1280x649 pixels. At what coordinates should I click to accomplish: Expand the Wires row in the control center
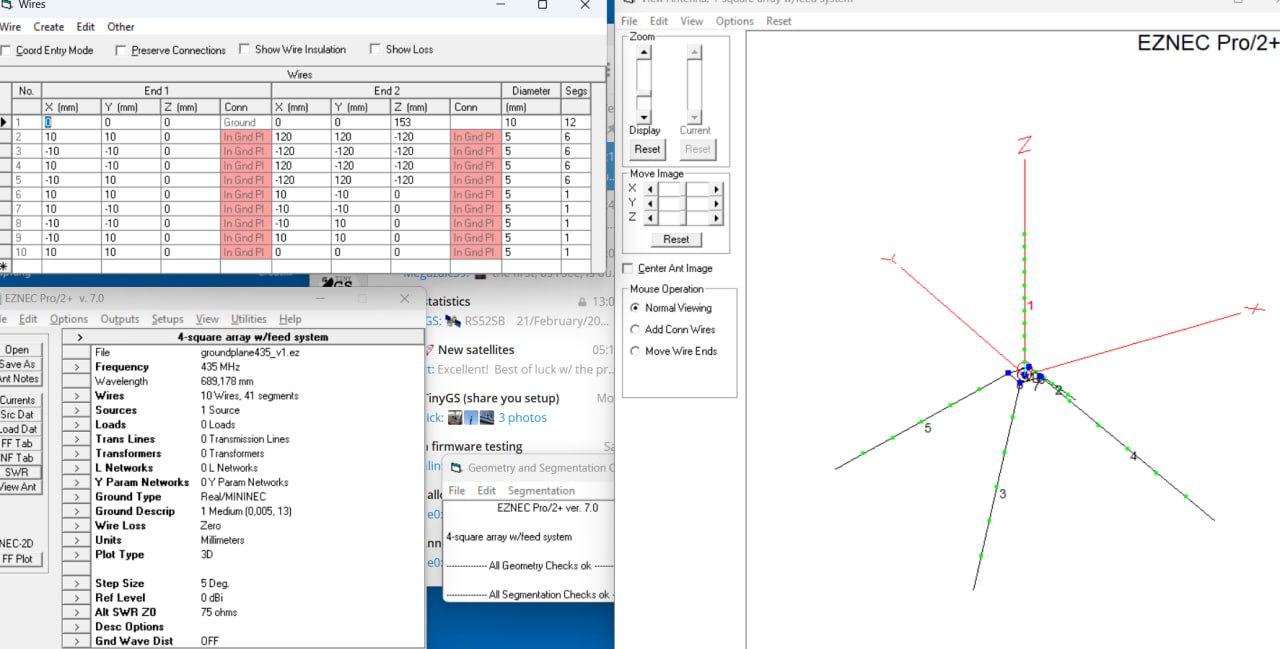[x=76, y=396]
